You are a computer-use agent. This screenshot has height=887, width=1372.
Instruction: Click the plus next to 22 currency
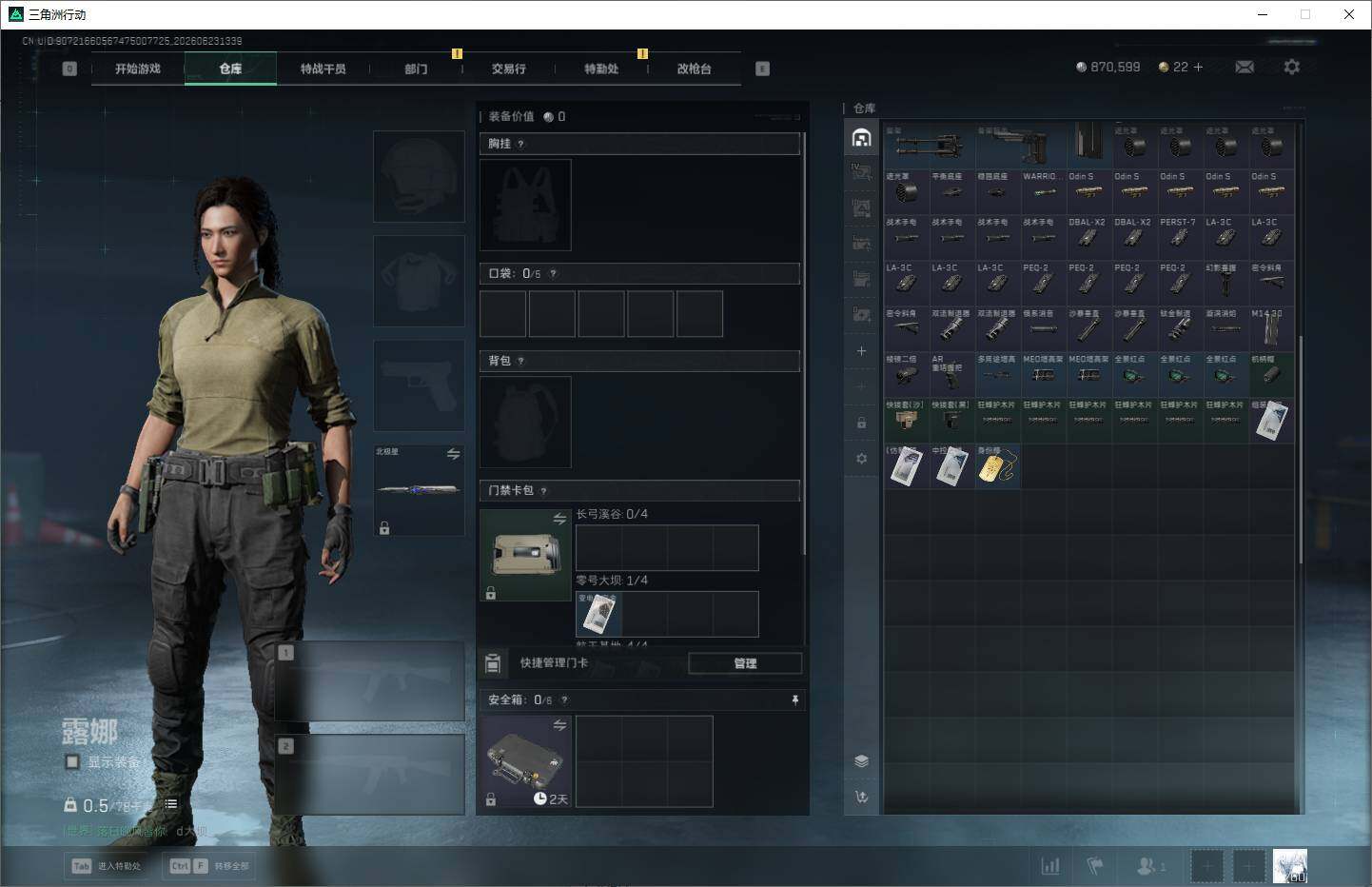pos(1198,67)
